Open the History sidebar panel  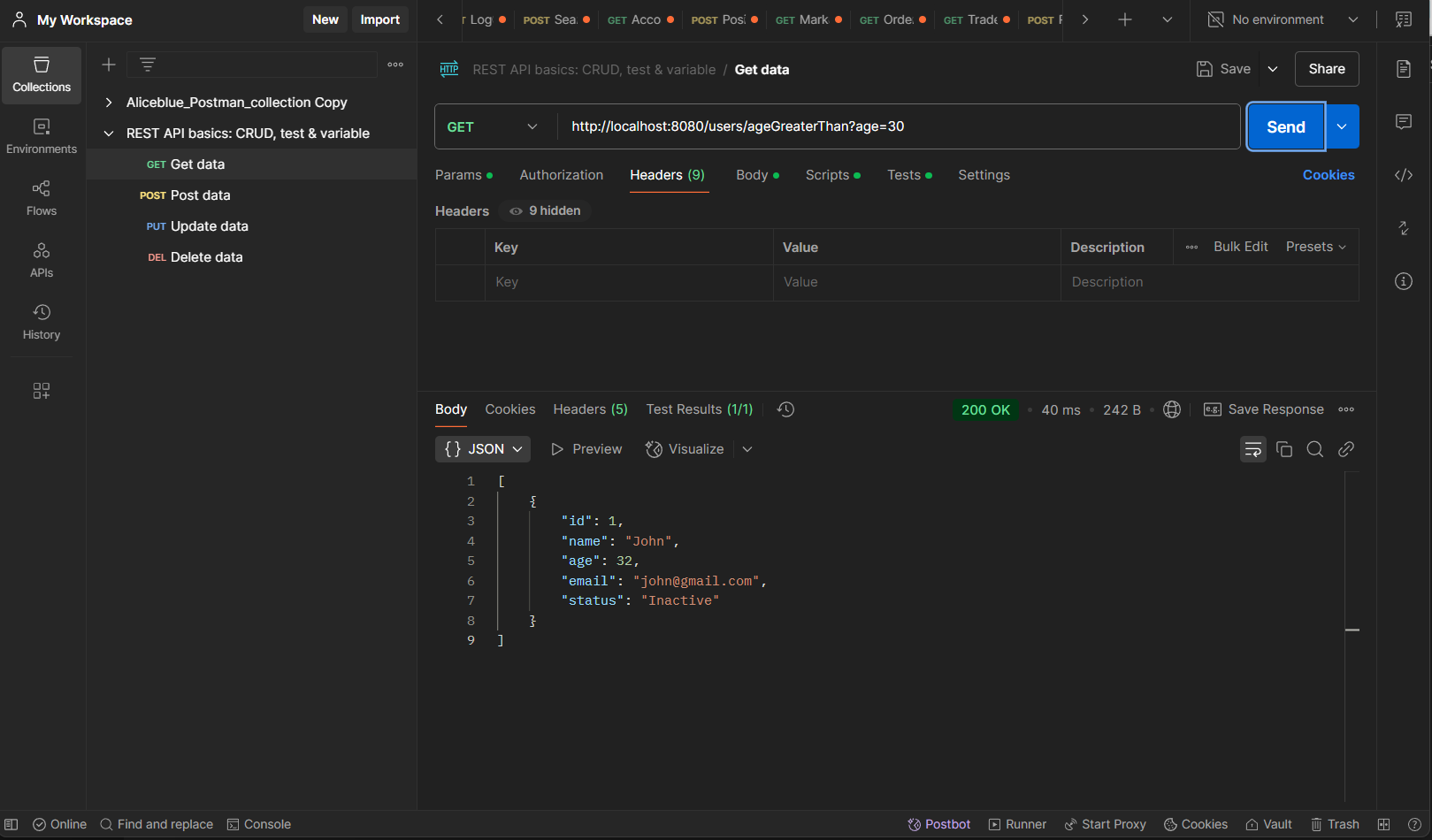(42, 323)
